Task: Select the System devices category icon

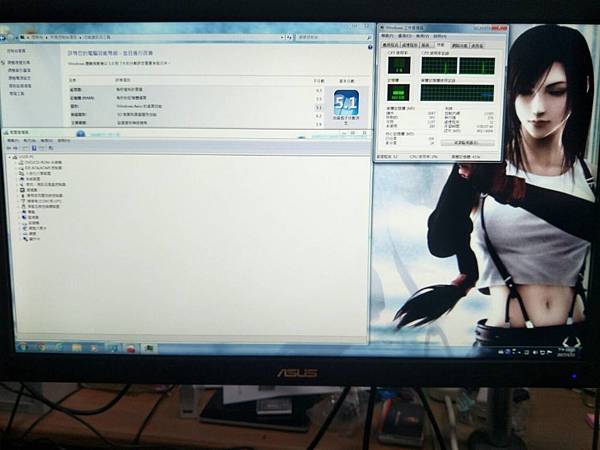Action: click(22, 179)
